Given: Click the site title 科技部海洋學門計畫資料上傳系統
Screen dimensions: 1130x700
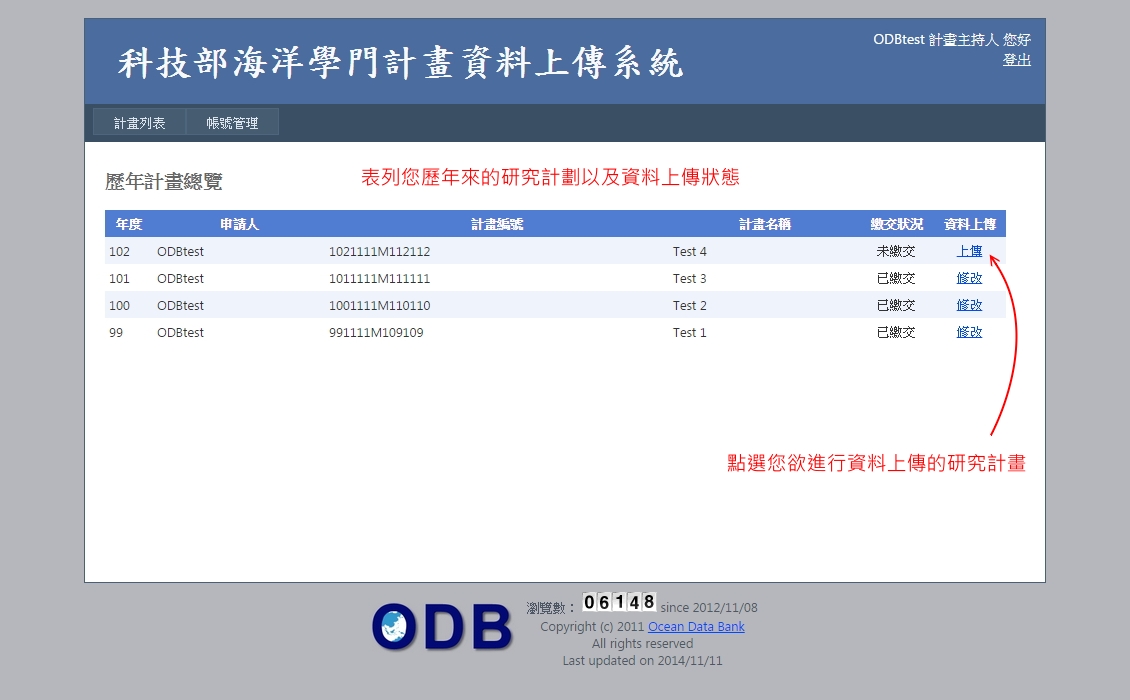Looking at the screenshot, I should [401, 63].
